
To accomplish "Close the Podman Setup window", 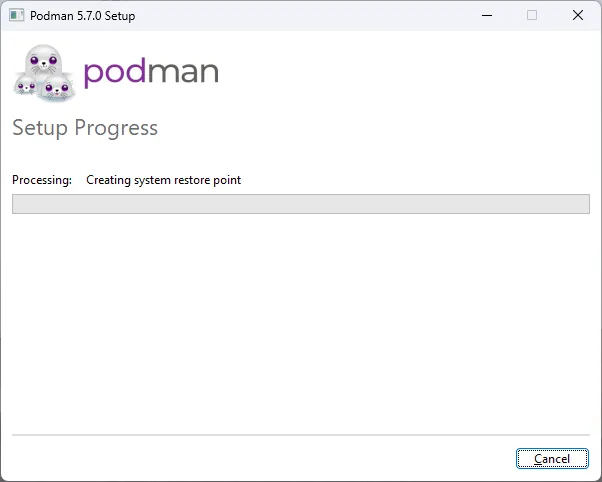I will 578,15.
